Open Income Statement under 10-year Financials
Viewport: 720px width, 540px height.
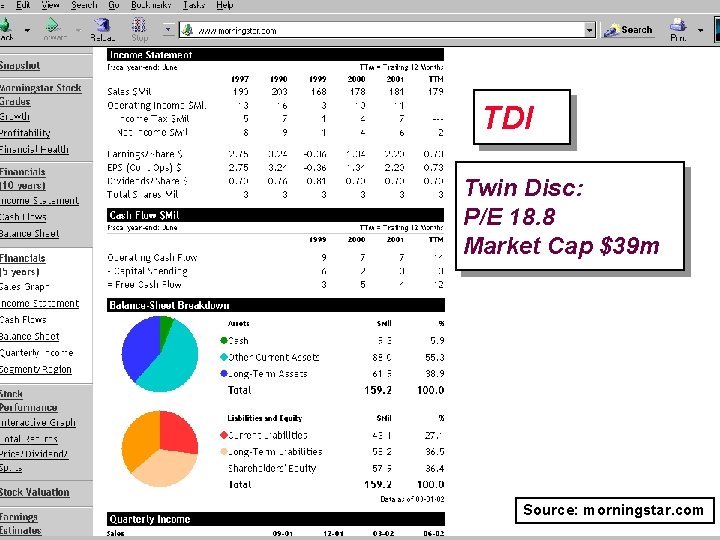(39, 201)
